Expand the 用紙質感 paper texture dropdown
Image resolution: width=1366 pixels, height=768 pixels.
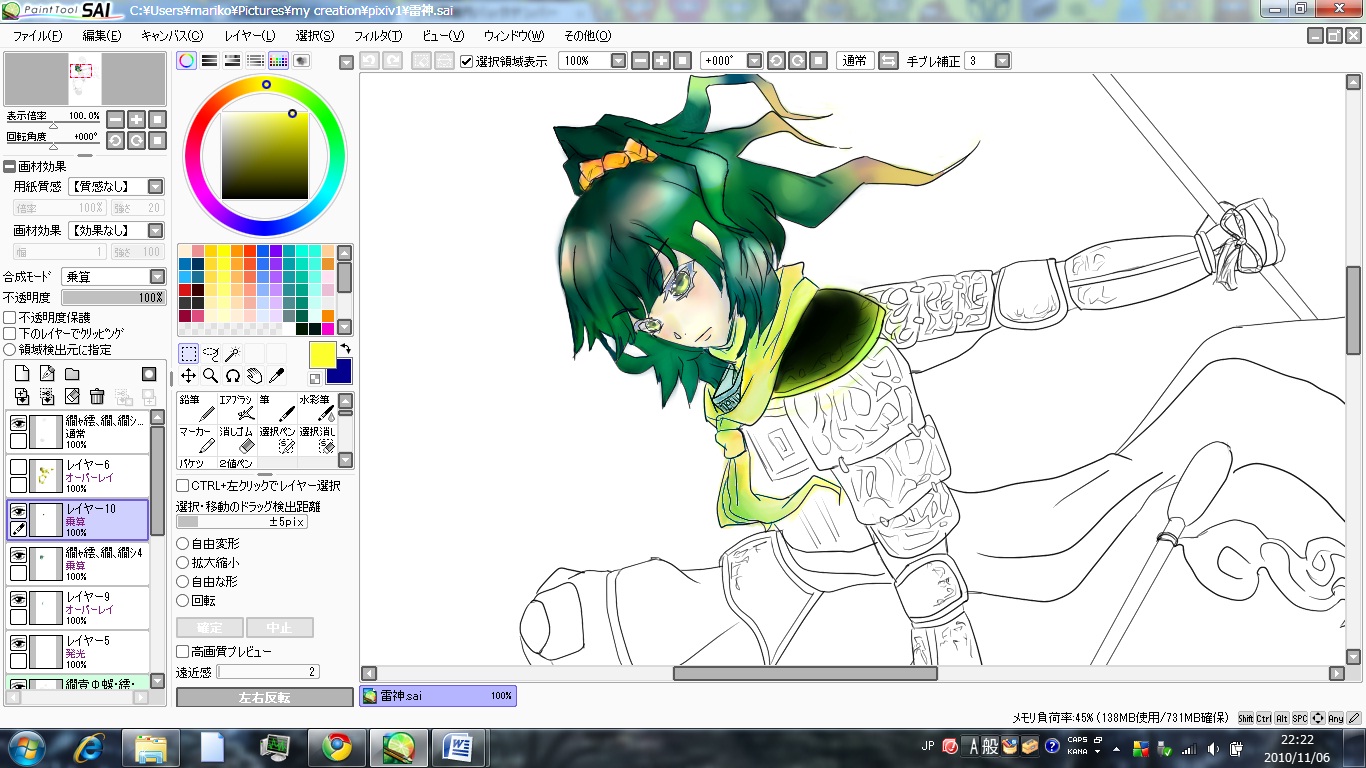156,187
